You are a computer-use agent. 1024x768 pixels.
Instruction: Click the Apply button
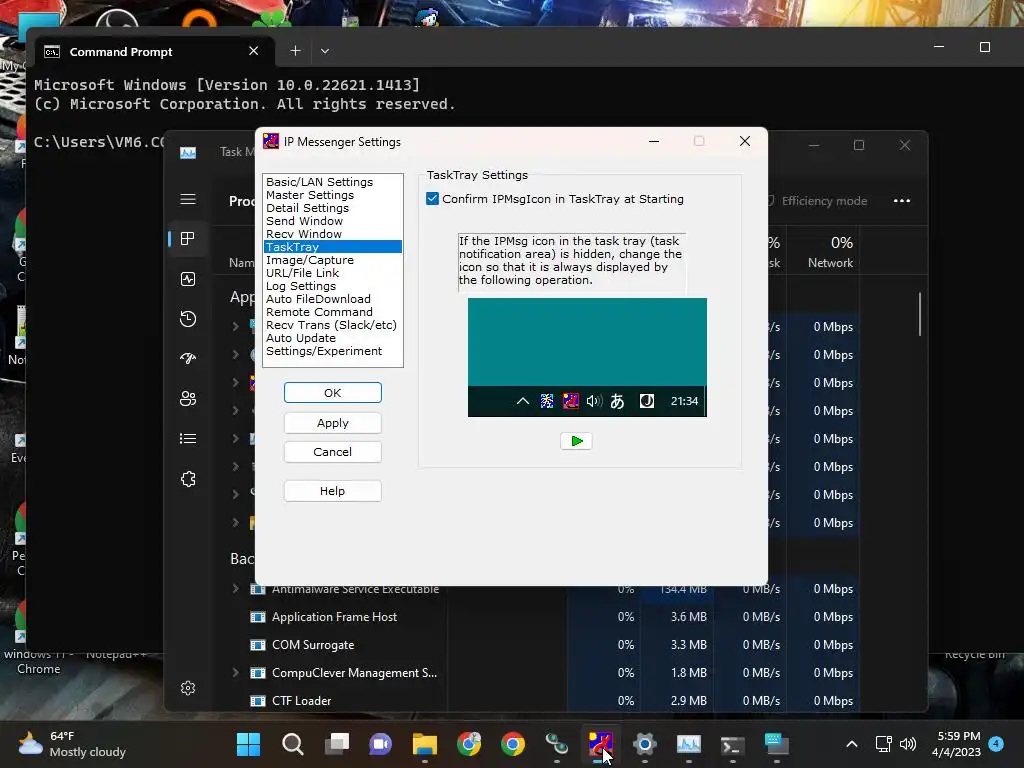tap(332, 423)
